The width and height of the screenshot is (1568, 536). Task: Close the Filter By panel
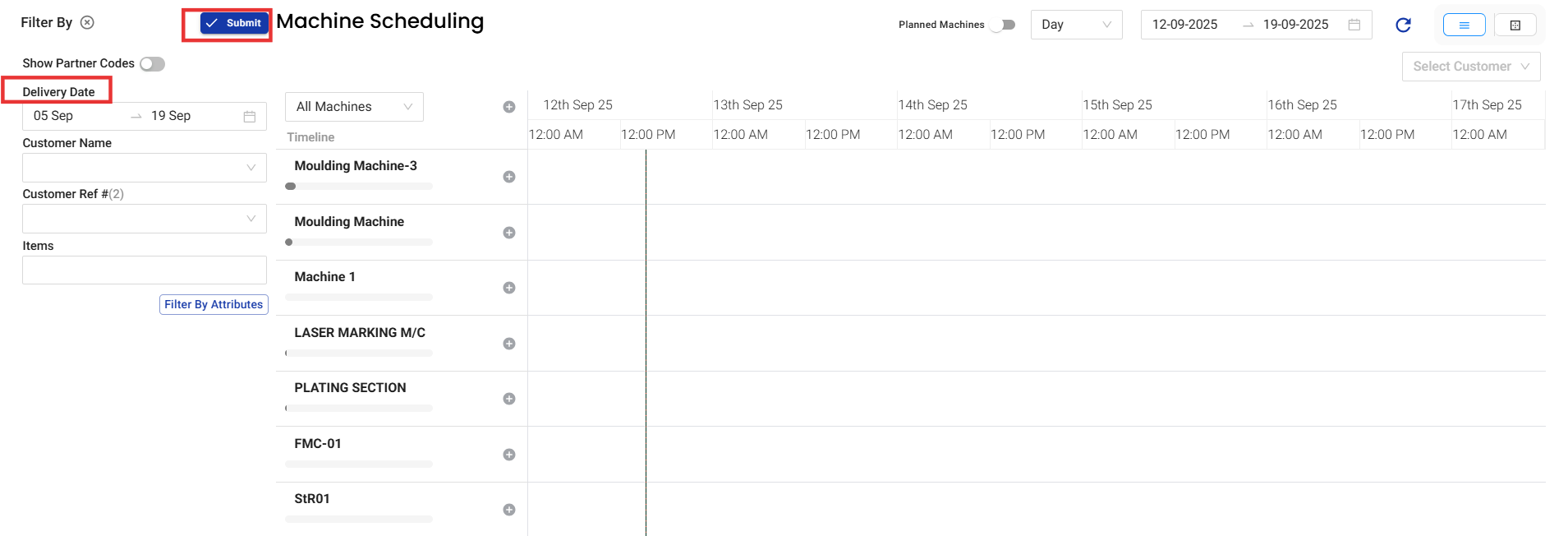(x=87, y=22)
